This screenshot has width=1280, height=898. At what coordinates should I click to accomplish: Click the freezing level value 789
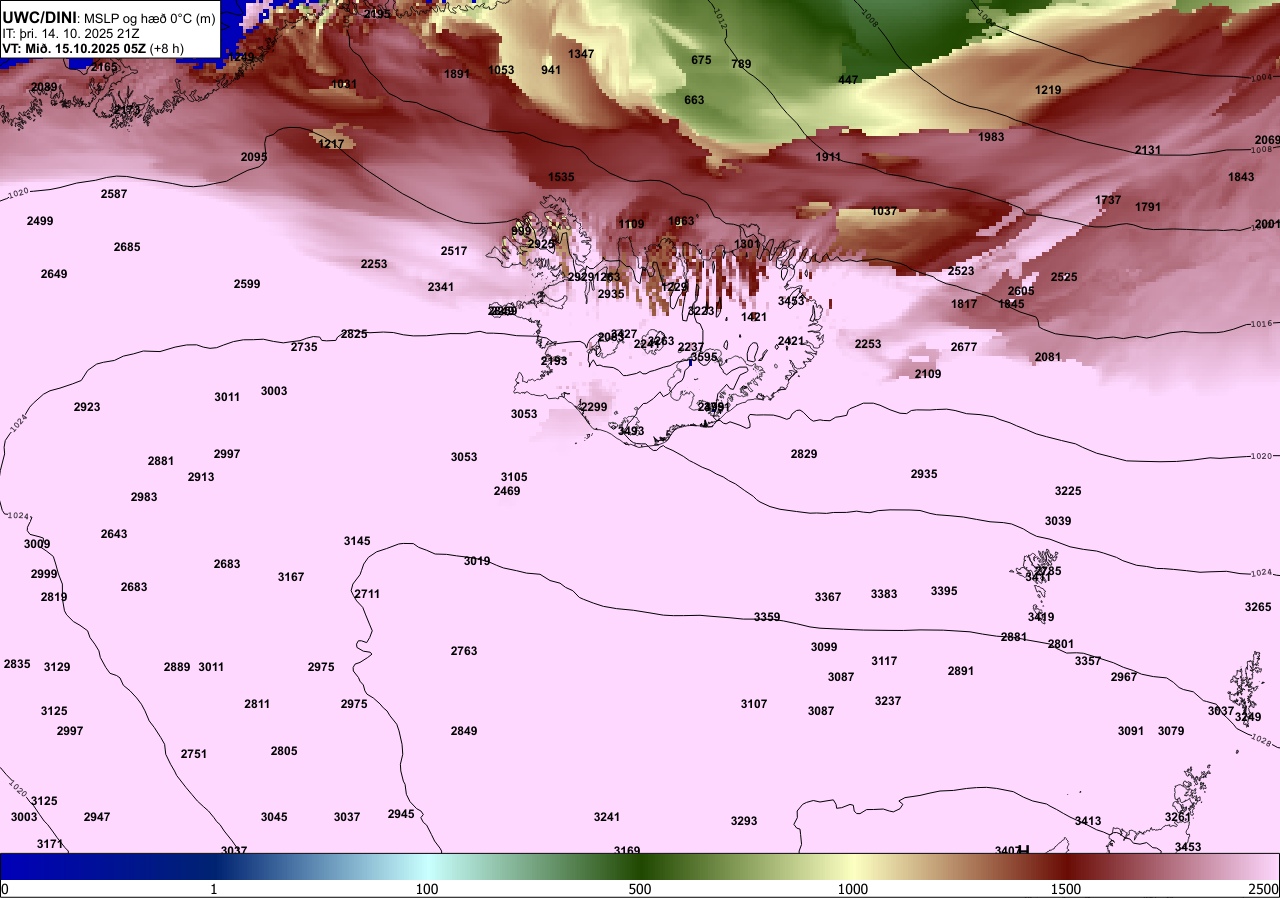[x=741, y=64]
